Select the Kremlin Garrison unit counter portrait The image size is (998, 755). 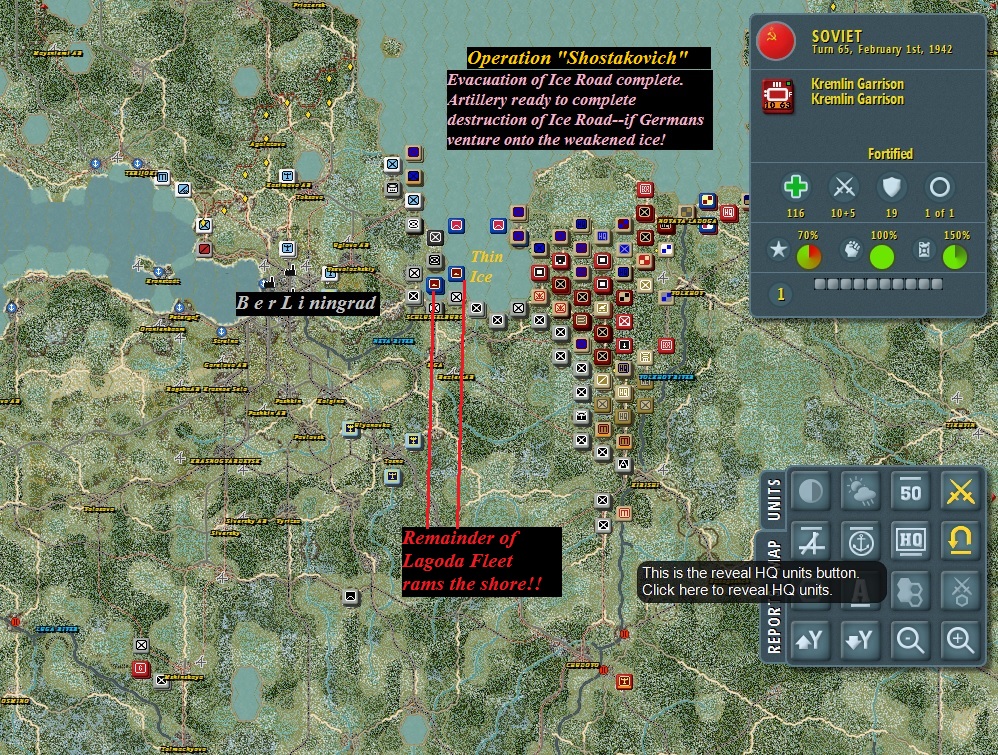pyautogui.click(x=776, y=98)
